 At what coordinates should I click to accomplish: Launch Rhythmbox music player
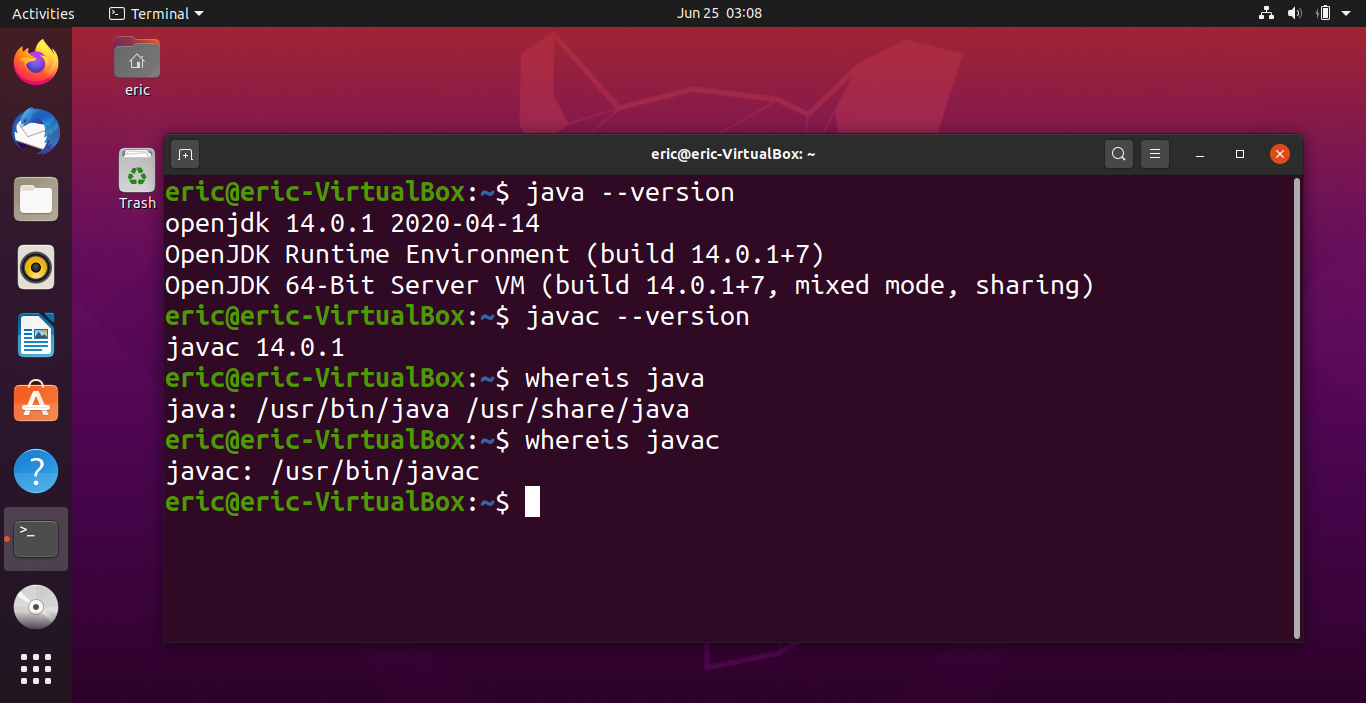pos(36,267)
